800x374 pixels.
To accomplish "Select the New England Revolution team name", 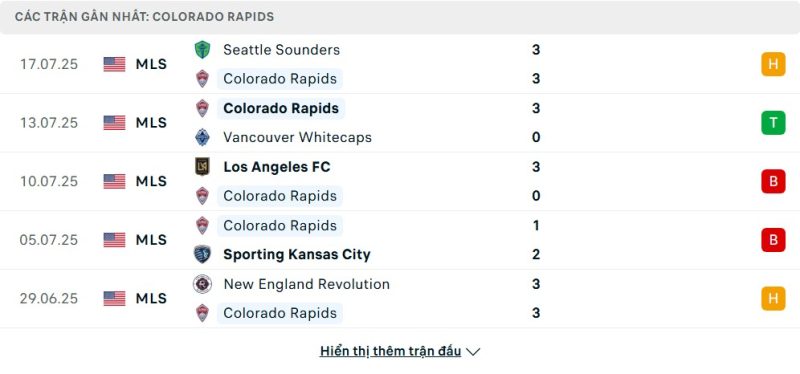I will click(307, 284).
